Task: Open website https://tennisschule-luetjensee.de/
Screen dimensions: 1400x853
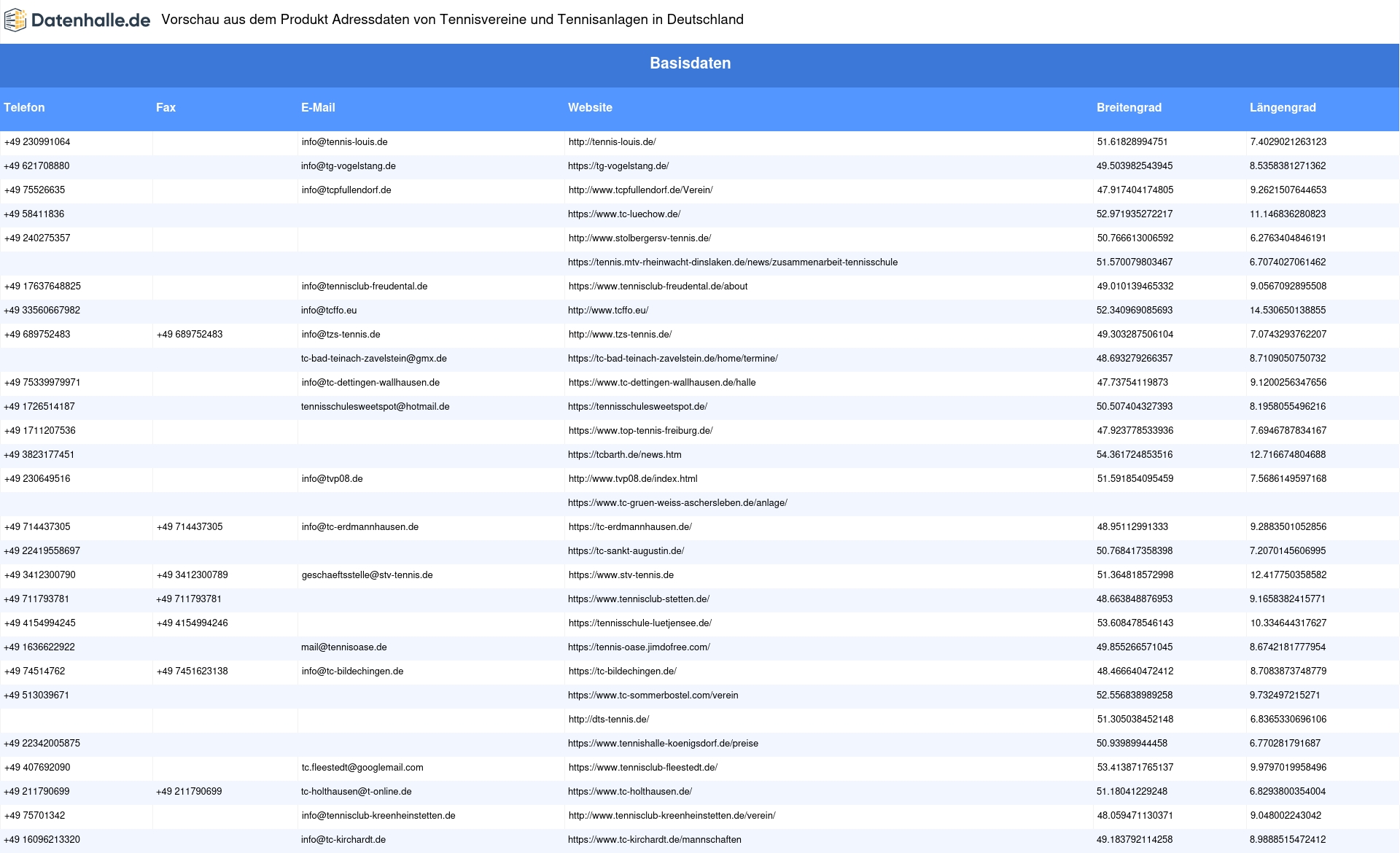Action: point(640,623)
